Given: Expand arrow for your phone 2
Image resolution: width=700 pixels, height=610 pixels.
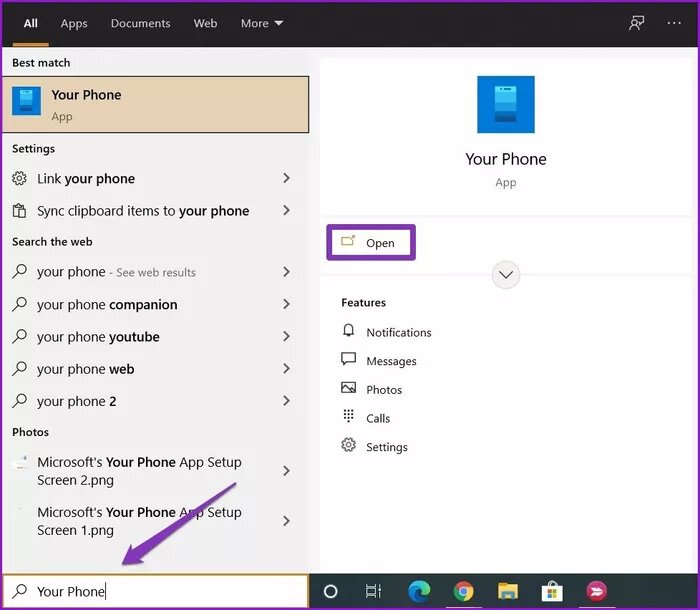Looking at the screenshot, I should 286,401.
